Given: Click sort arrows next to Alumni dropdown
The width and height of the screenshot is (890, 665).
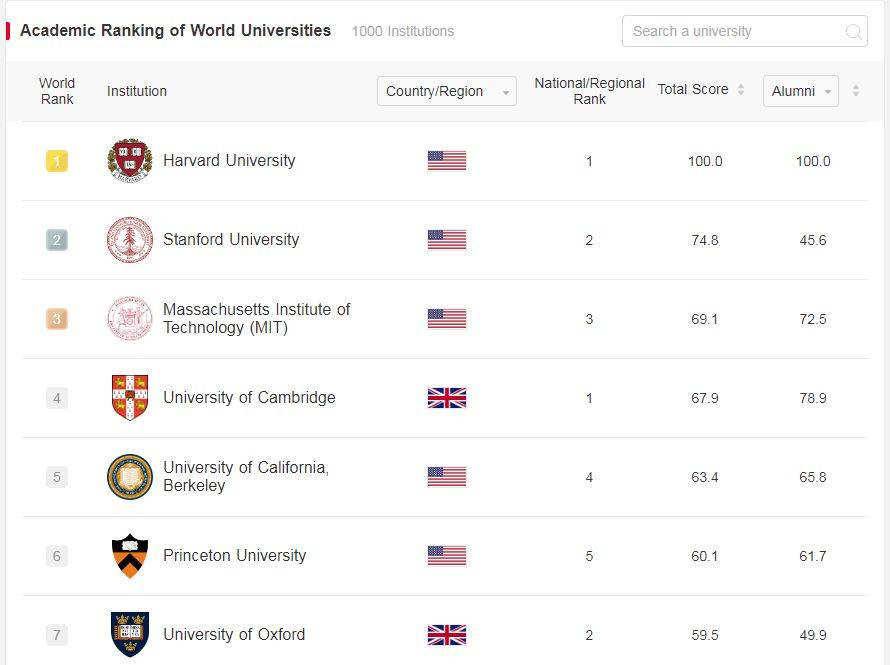Looking at the screenshot, I should click(855, 91).
